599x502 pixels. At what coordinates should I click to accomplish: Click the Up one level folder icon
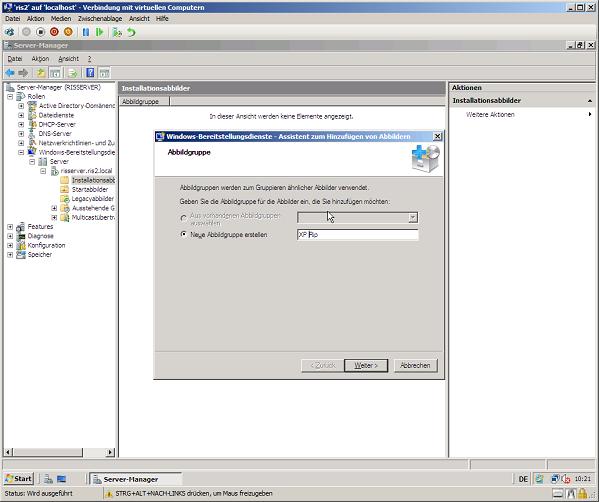point(40,73)
